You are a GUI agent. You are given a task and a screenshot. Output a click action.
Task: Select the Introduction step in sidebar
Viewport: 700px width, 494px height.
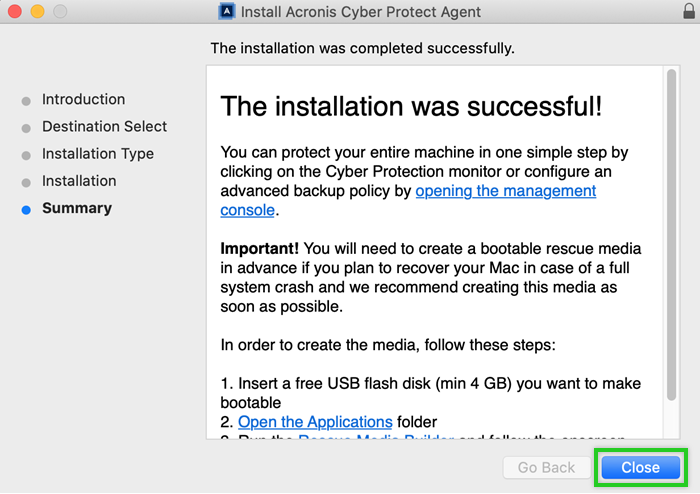tap(83, 100)
